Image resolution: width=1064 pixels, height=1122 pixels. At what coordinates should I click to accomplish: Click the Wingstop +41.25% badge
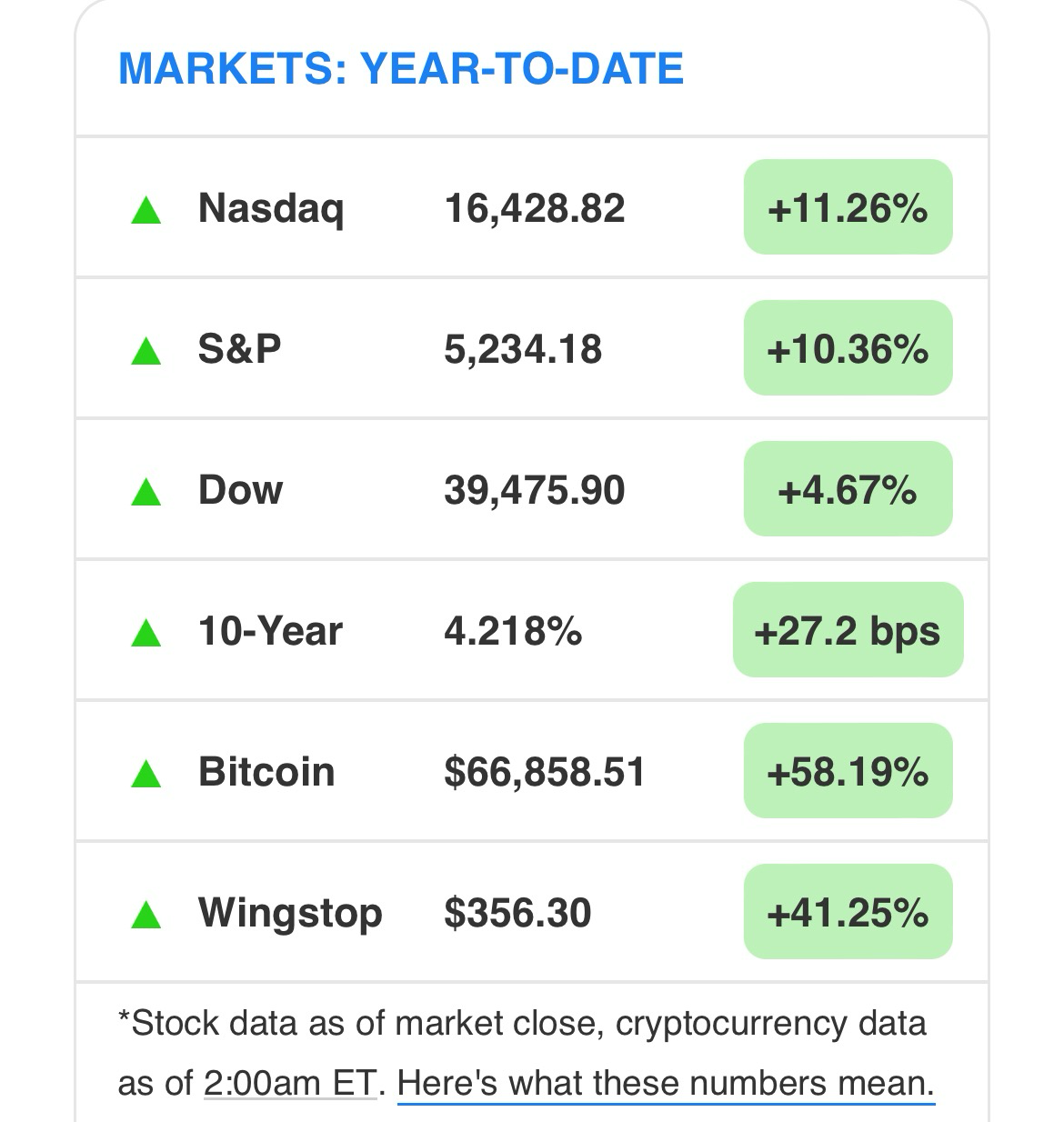[848, 912]
